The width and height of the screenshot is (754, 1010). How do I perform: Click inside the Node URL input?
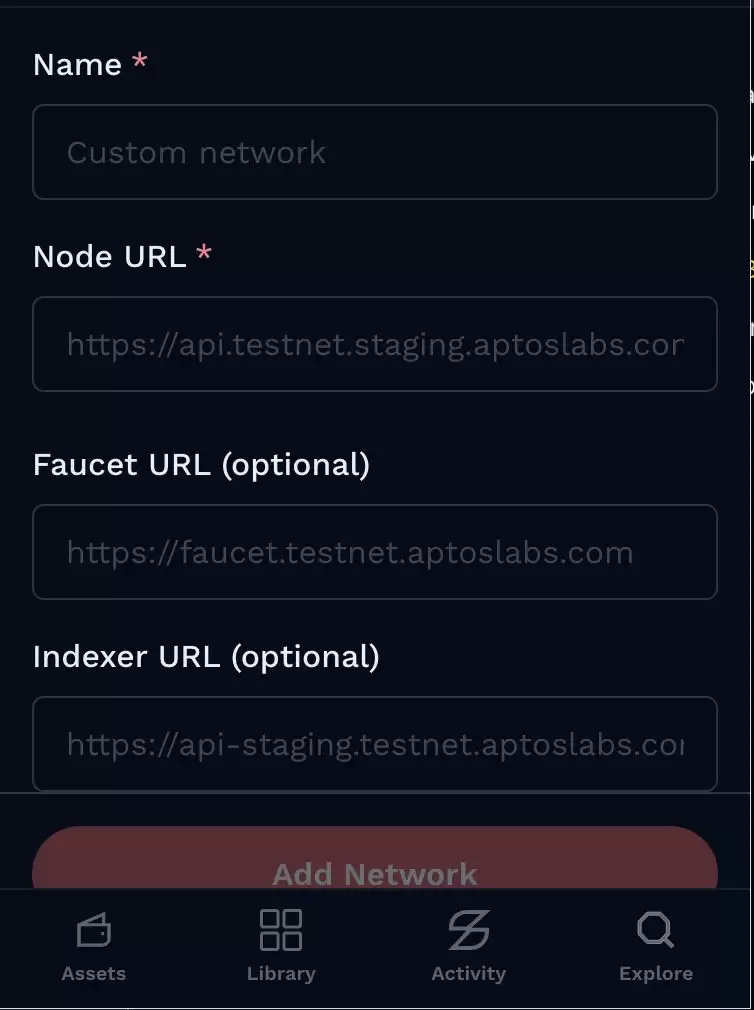(x=375, y=344)
